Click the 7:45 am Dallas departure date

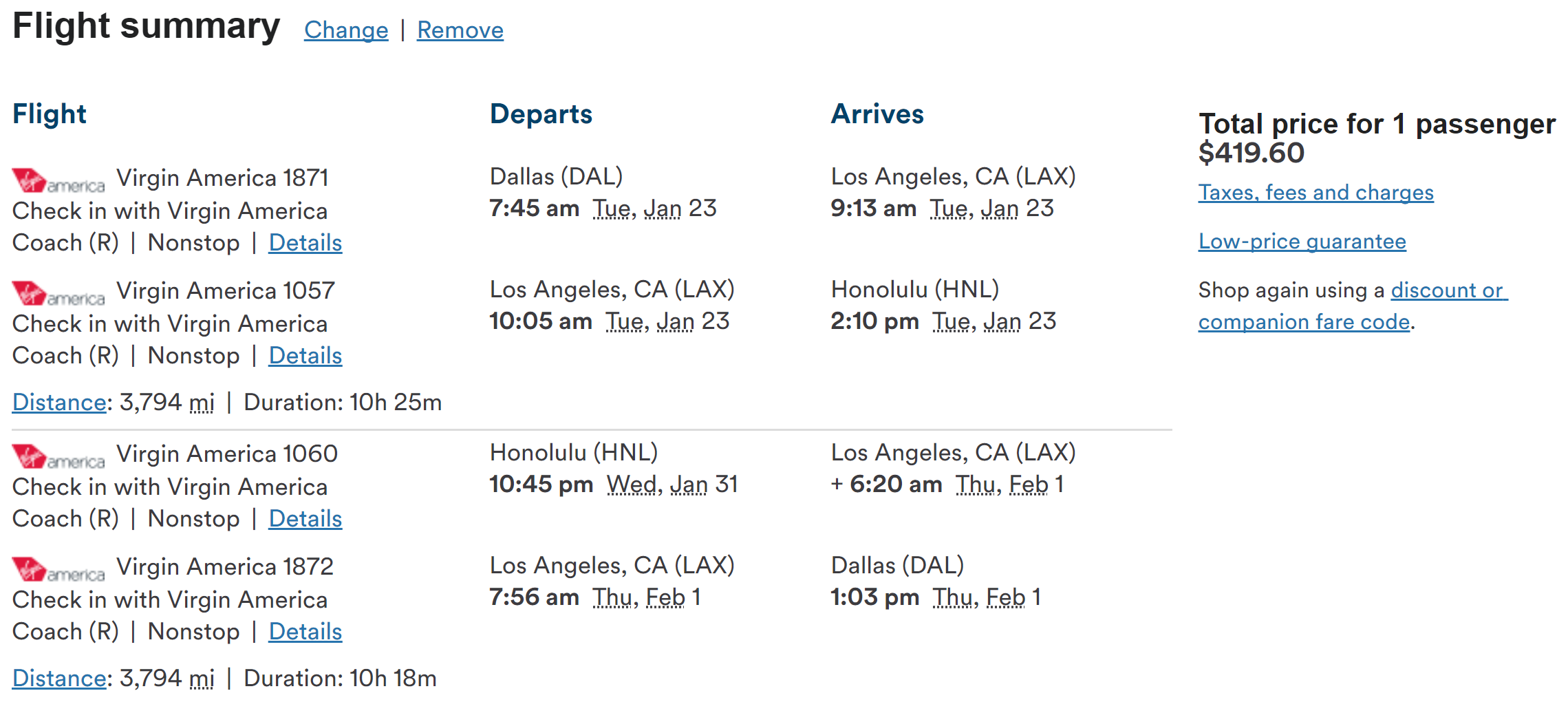(x=654, y=209)
